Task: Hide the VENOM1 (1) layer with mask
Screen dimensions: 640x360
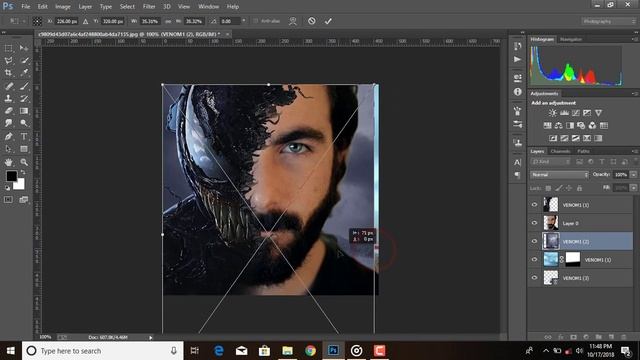Action: point(534,259)
